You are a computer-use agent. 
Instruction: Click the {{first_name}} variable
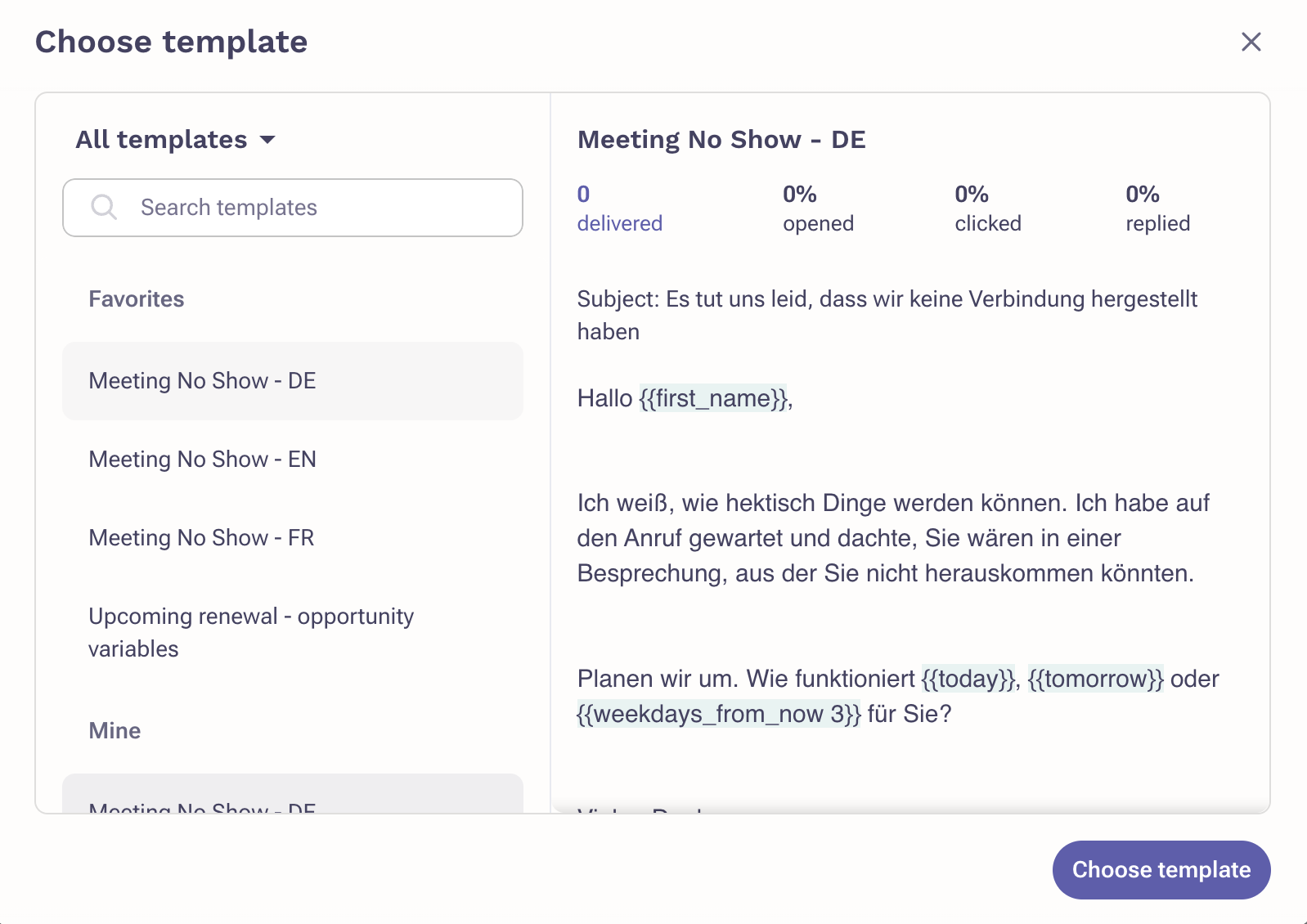coord(713,398)
